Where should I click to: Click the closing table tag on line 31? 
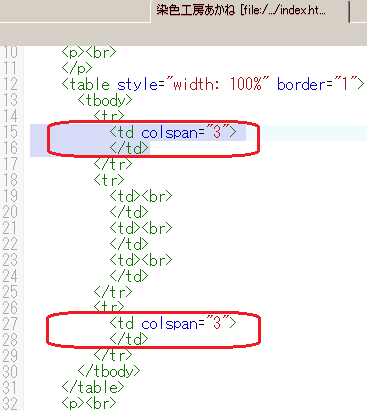[x=93, y=387]
